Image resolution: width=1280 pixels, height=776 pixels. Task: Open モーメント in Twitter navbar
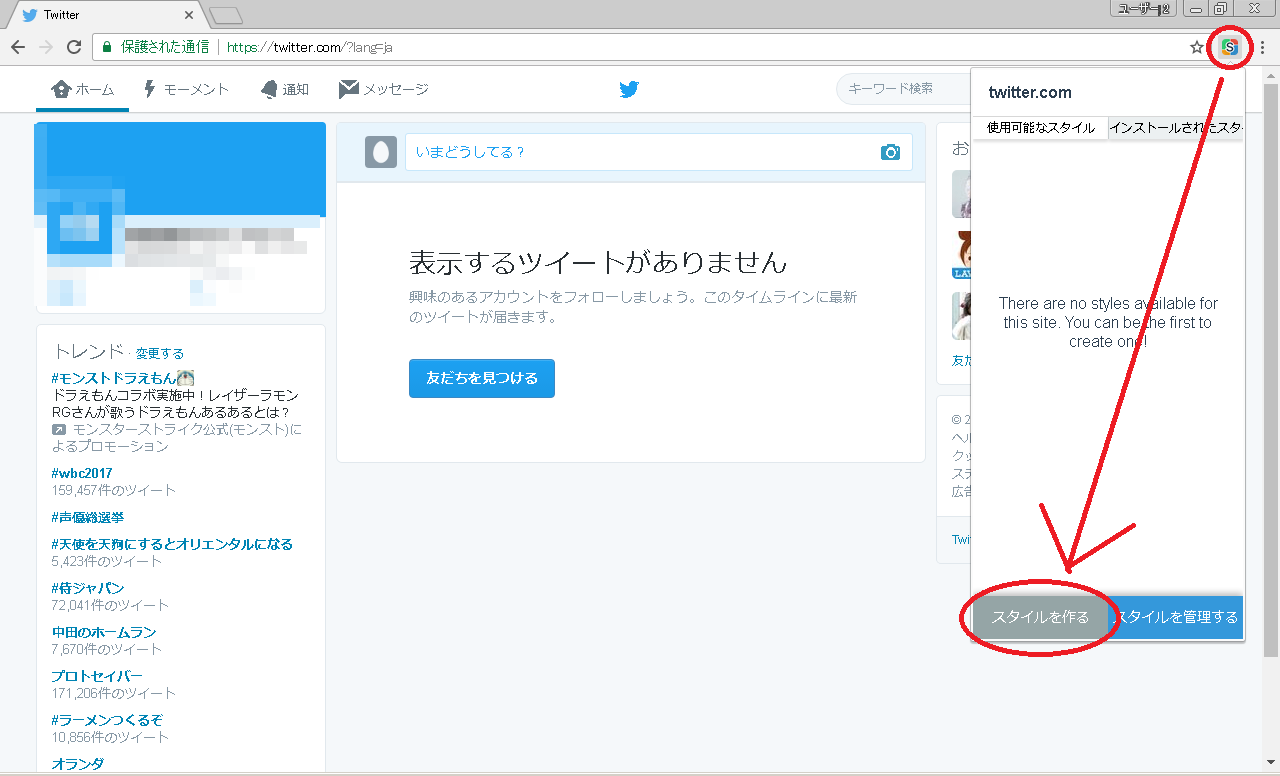click(x=186, y=89)
